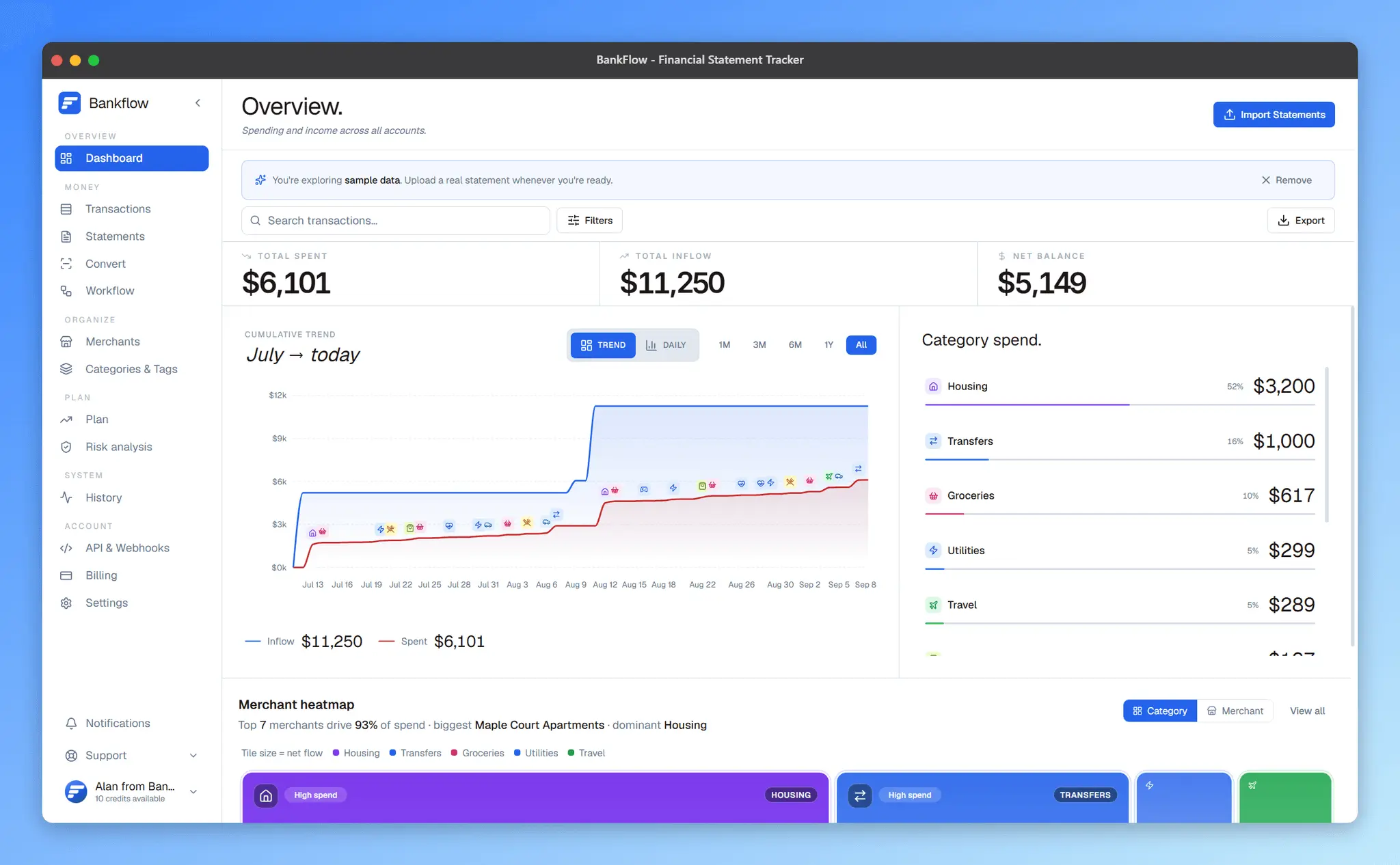Expand the Support menu
The height and width of the screenshot is (865, 1400).
131,756
